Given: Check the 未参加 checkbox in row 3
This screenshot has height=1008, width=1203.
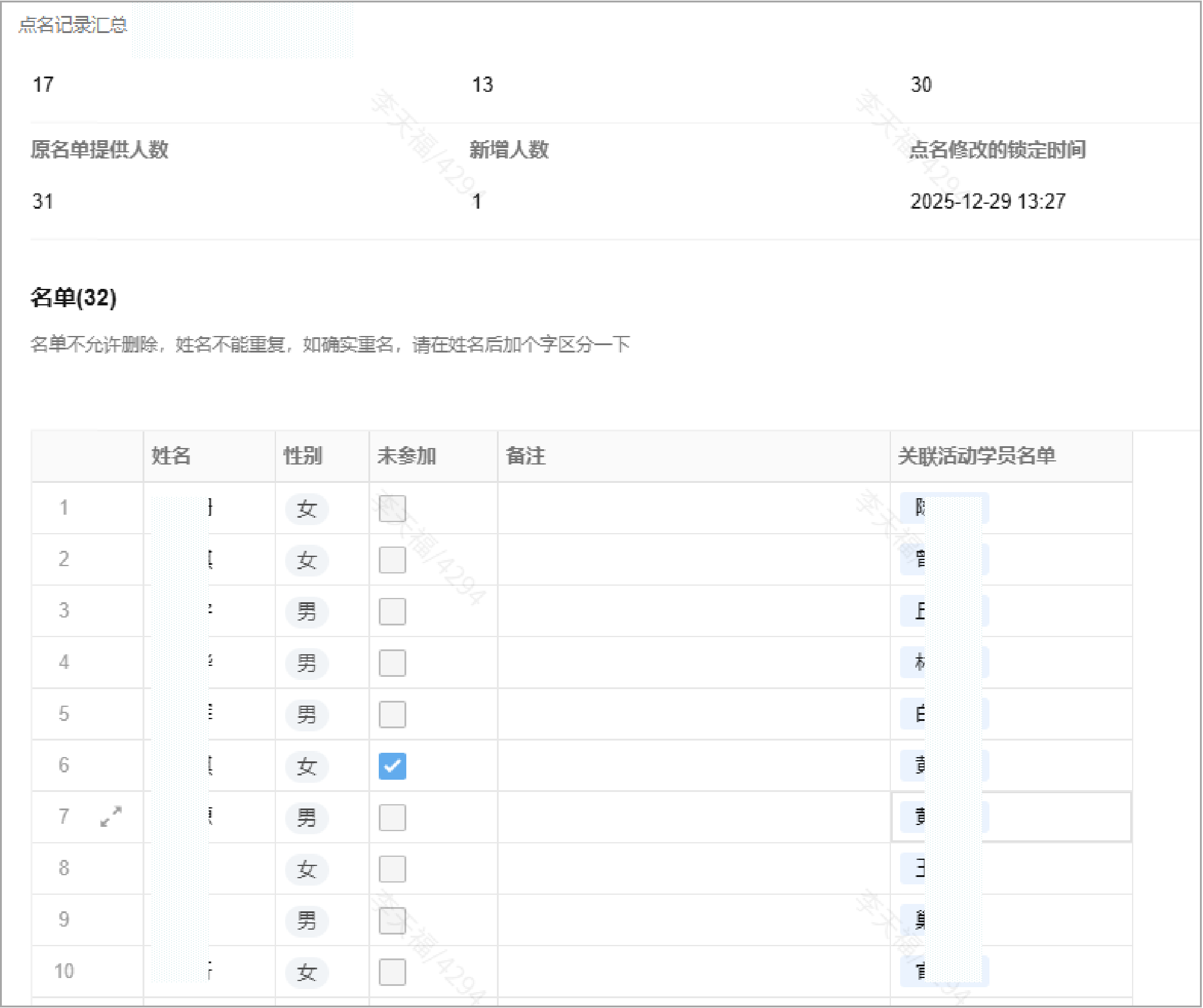Looking at the screenshot, I should [392, 611].
